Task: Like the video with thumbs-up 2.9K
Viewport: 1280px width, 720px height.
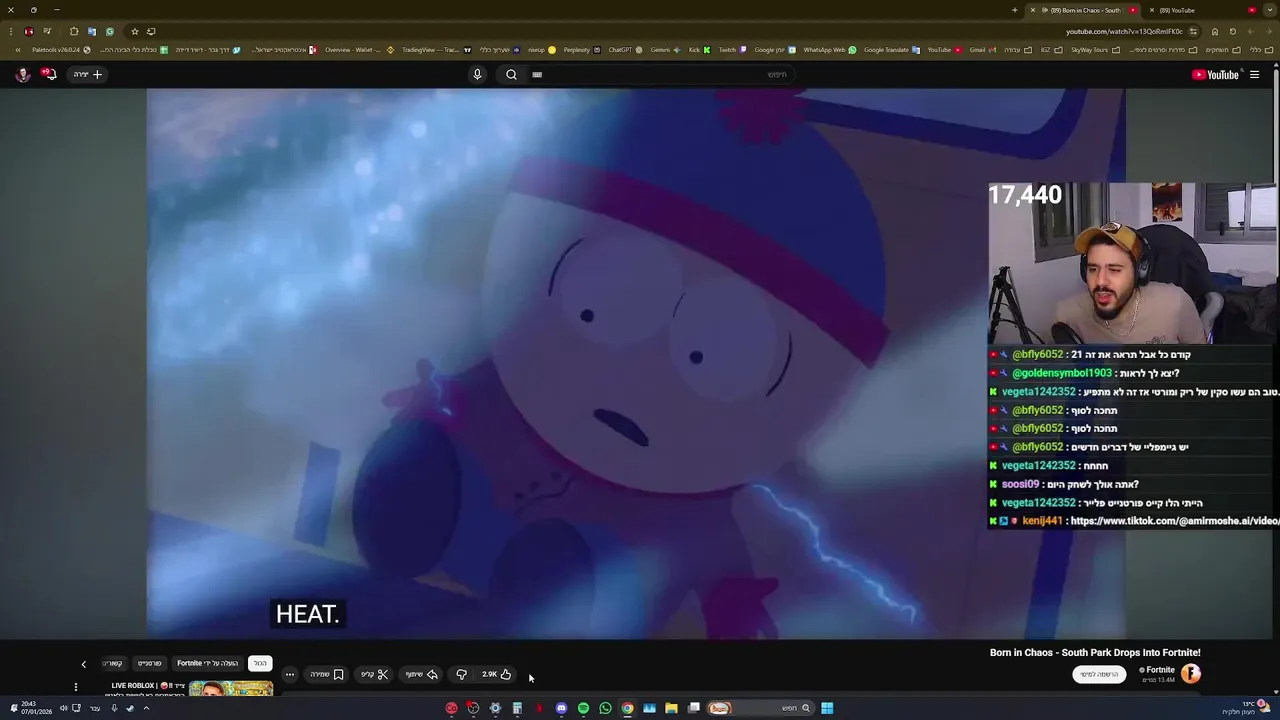Action: 496,674
